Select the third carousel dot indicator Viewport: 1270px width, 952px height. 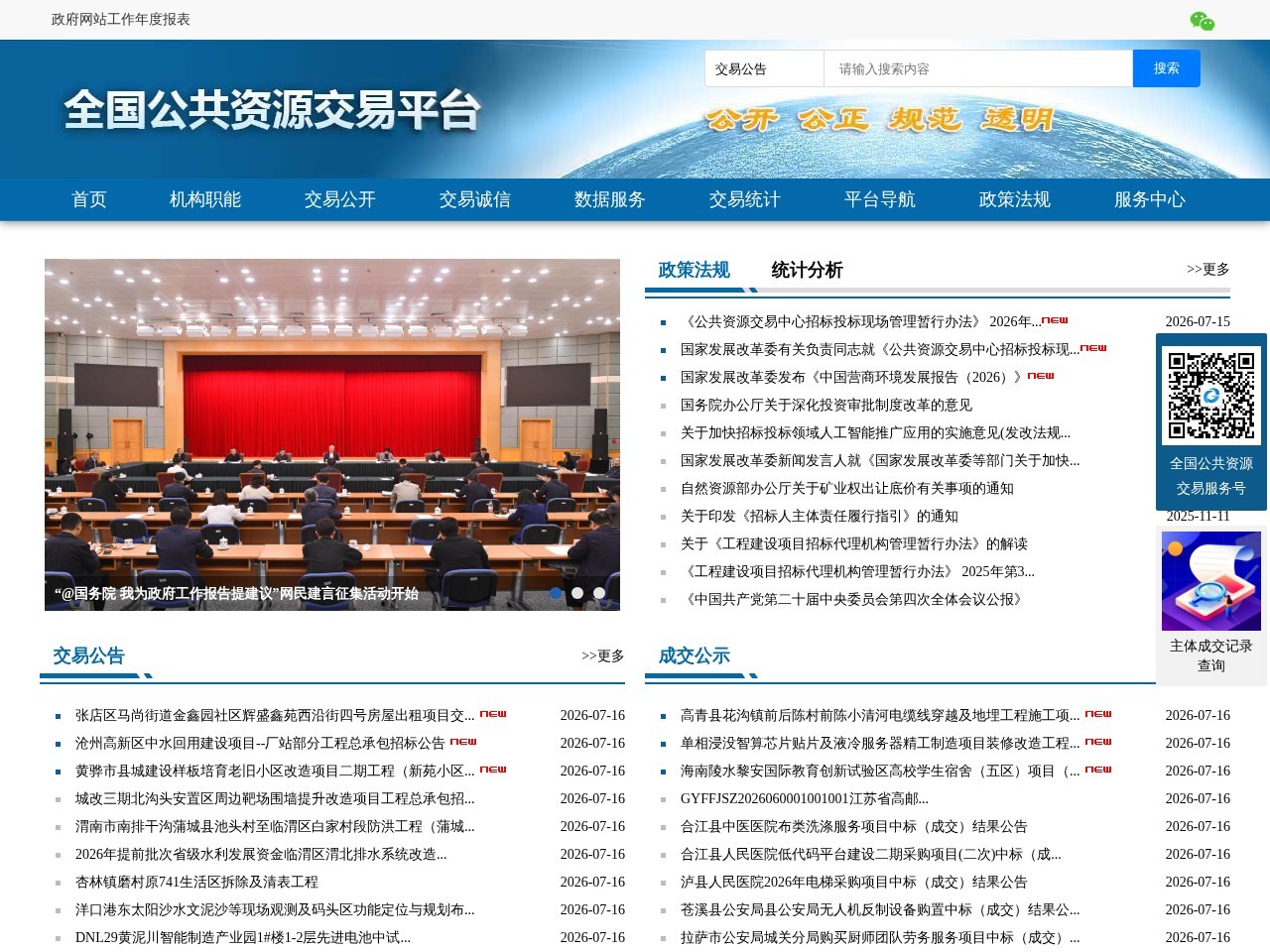599,593
